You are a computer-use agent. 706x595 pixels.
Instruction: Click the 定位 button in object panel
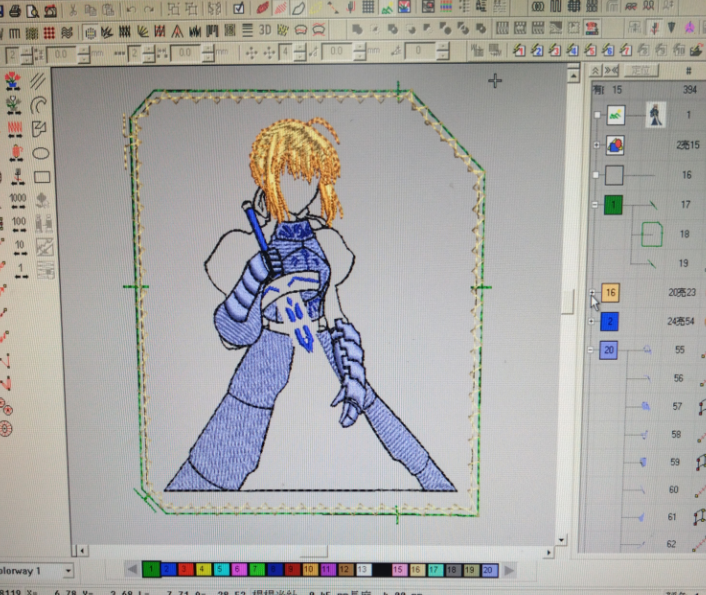tap(641, 70)
